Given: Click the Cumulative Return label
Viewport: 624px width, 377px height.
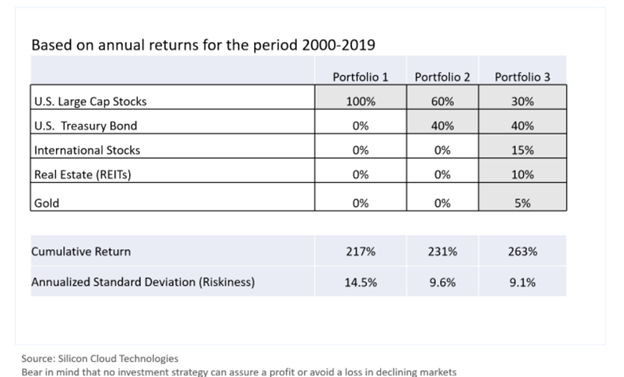Looking at the screenshot, I should 81,252.
